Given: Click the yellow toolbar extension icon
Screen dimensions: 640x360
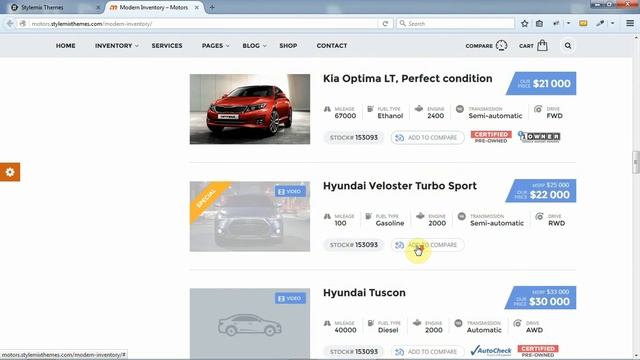Looking at the screenshot, I should [x=583, y=23].
